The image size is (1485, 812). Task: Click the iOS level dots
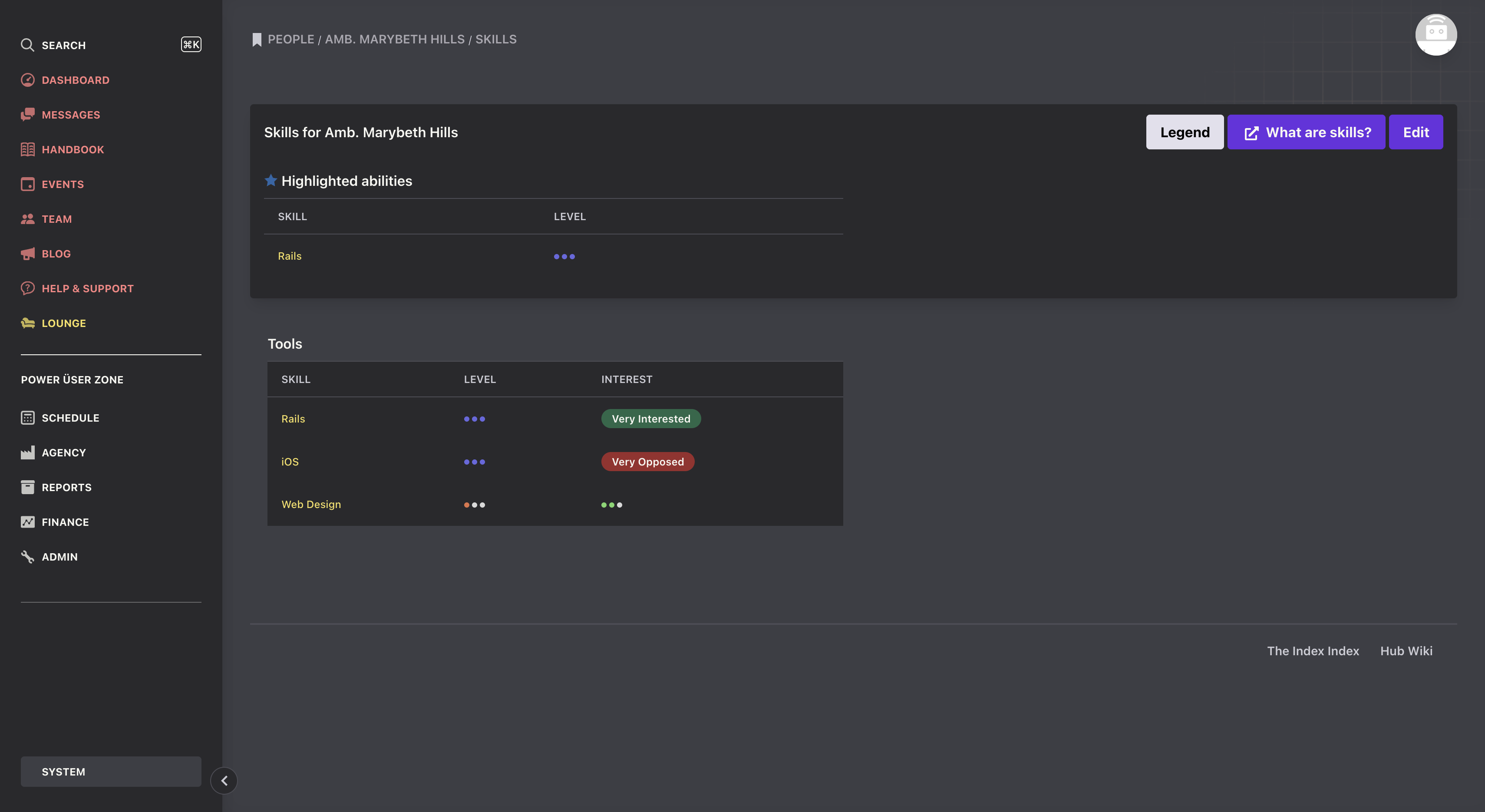pyautogui.click(x=475, y=462)
